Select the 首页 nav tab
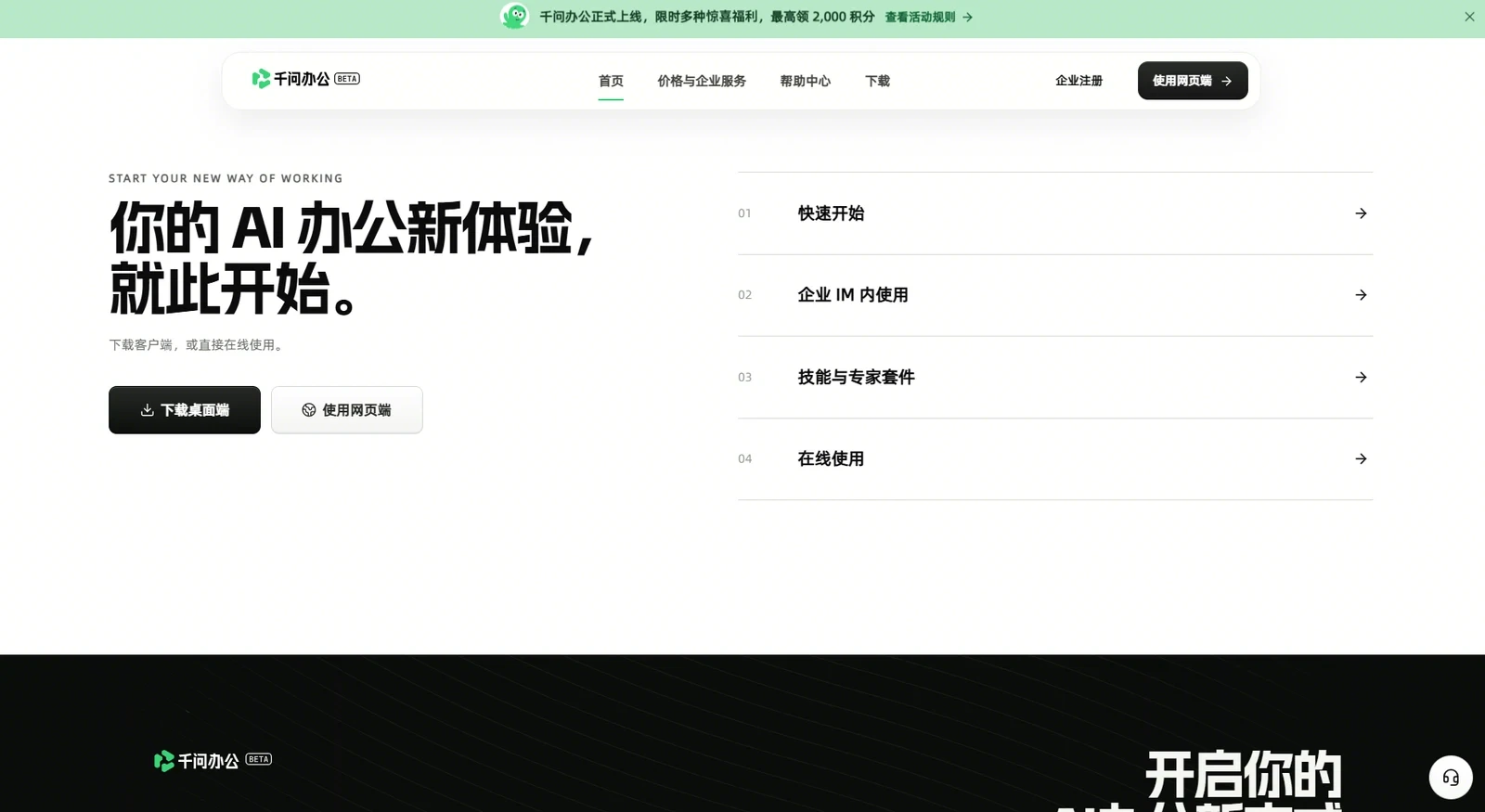 coord(611,81)
